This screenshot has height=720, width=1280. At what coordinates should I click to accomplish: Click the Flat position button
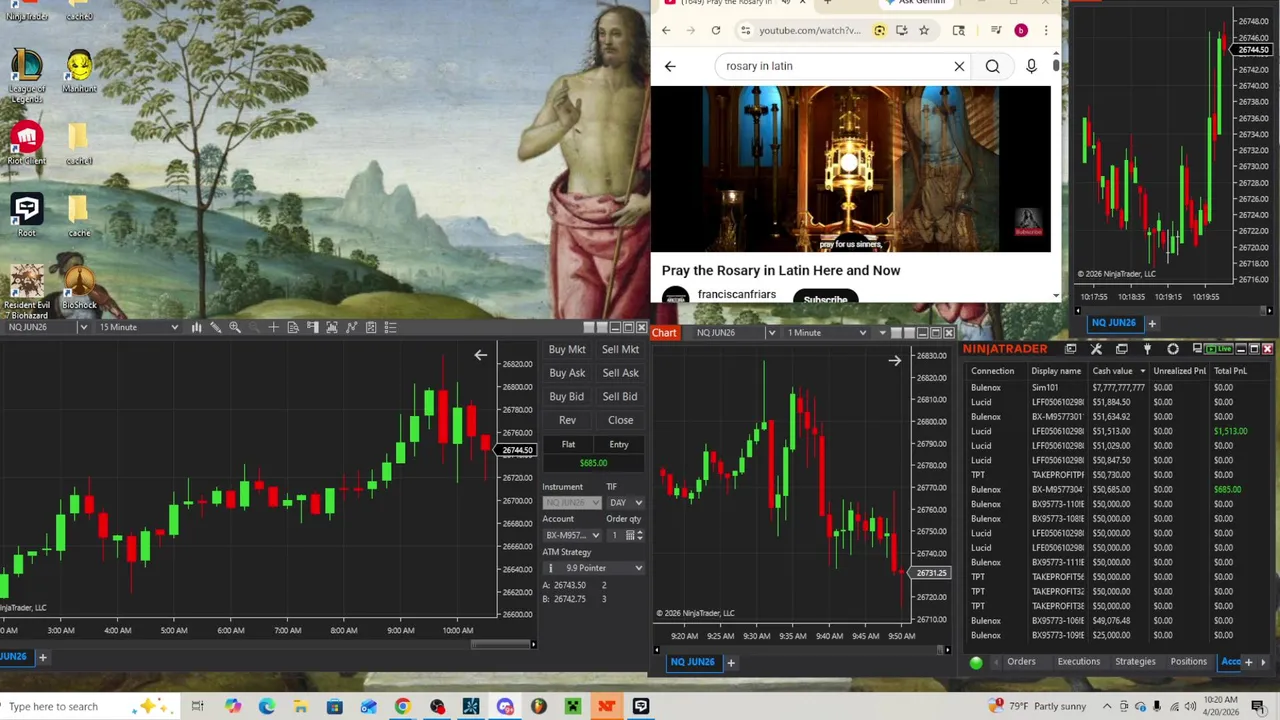click(568, 445)
